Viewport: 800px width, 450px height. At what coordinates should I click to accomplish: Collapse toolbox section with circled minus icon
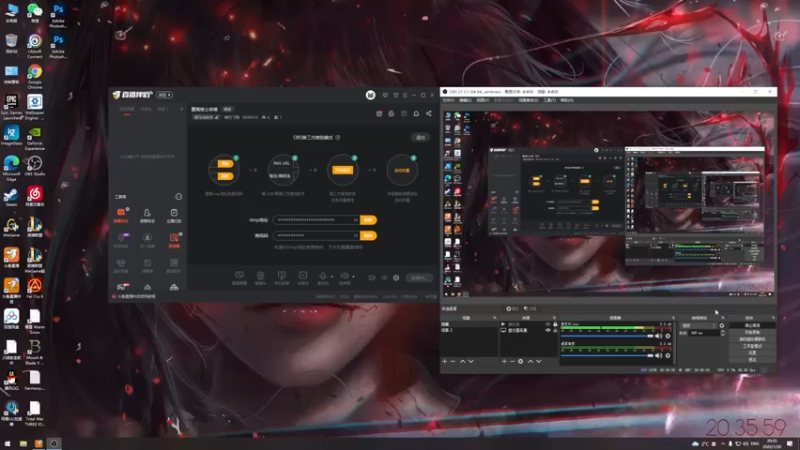click(179, 196)
